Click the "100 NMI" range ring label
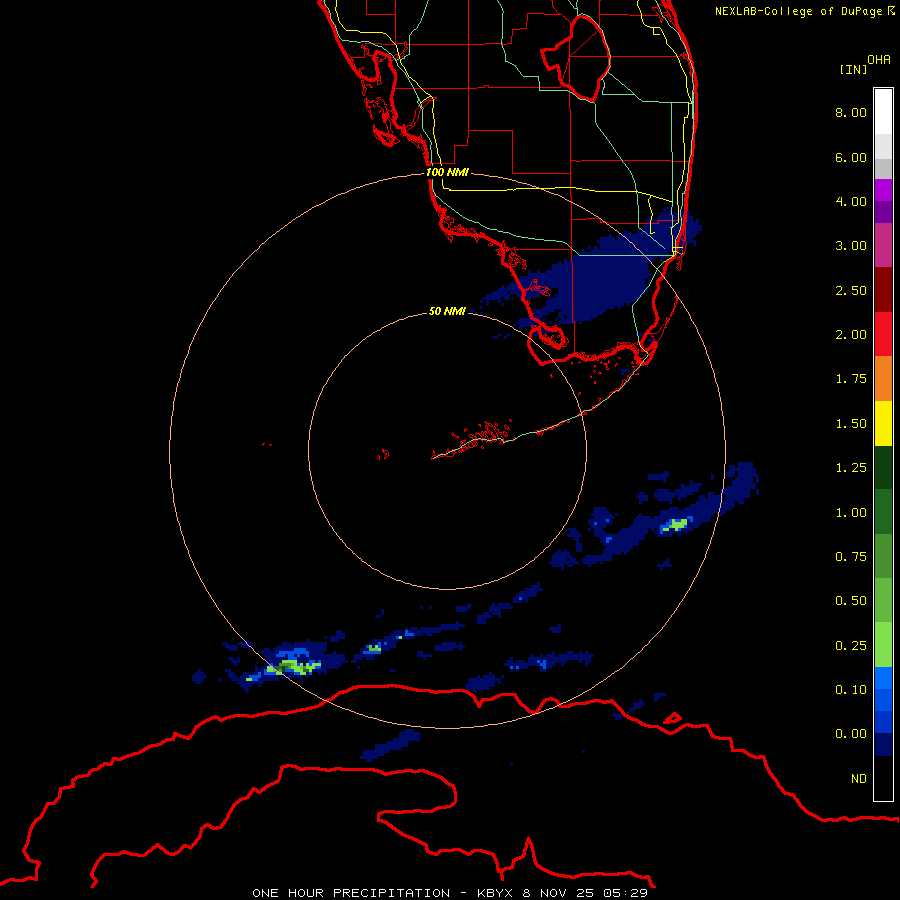Screen dimensions: 900x900 447,172
